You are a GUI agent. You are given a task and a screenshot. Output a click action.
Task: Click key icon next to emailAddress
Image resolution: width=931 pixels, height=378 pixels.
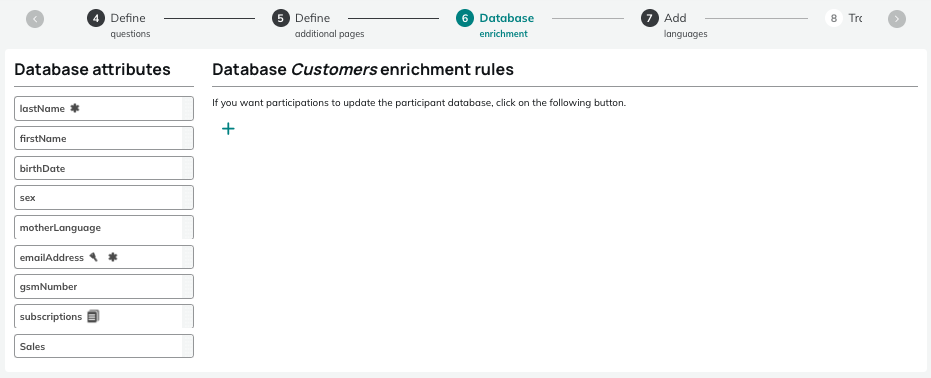pyautogui.click(x=93, y=257)
